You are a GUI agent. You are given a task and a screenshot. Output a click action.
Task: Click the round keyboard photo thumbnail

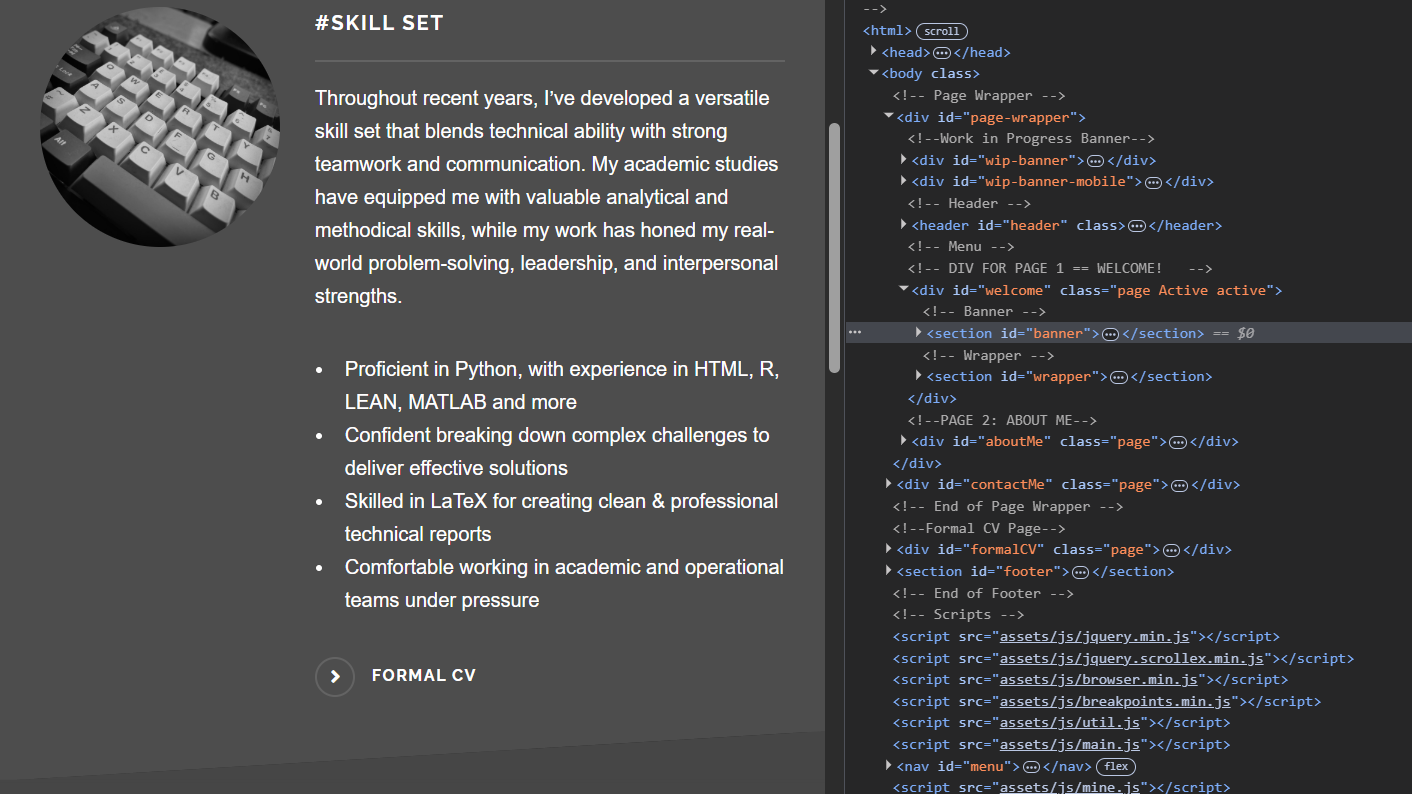pyautogui.click(x=160, y=127)
